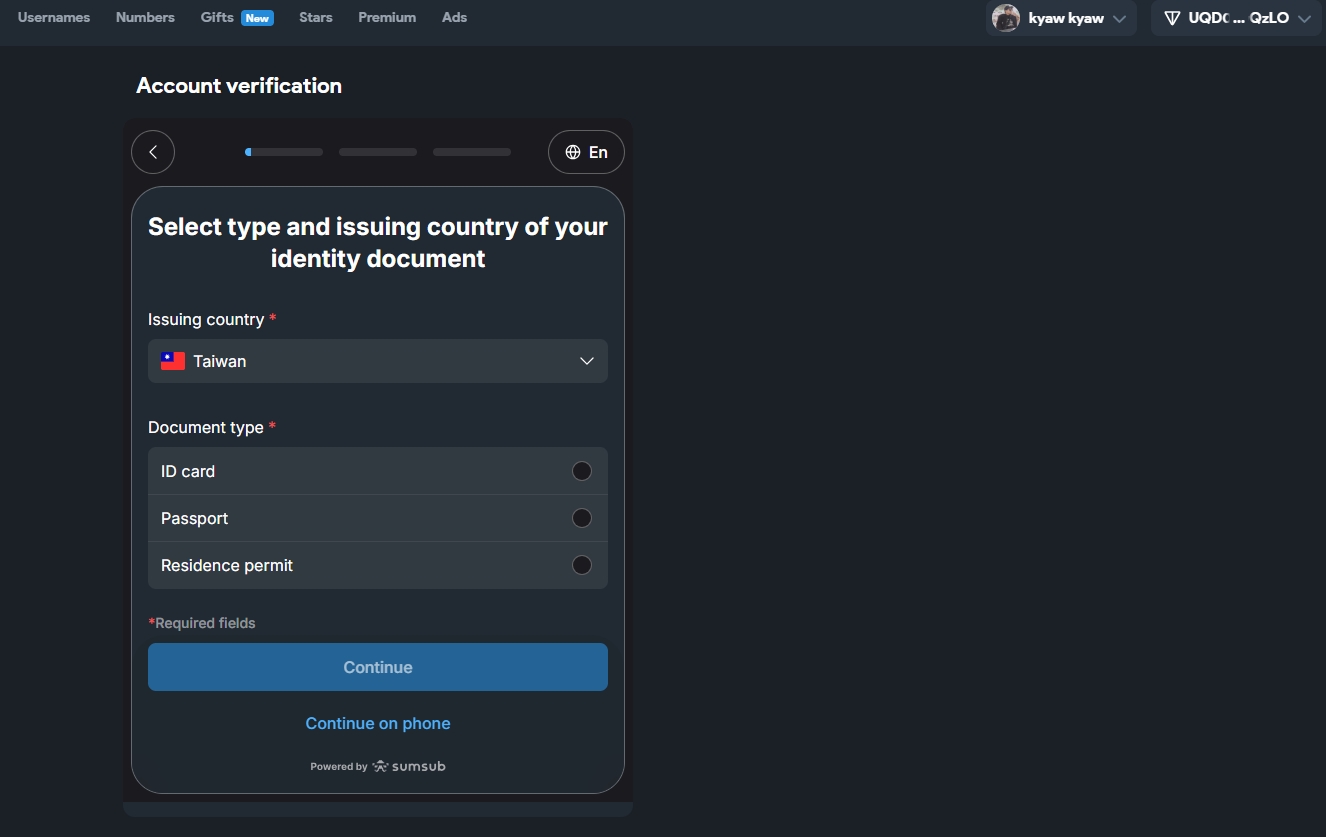Open the Premium tab
This screenshot has width=1326, height=837.
click(387, 17)
